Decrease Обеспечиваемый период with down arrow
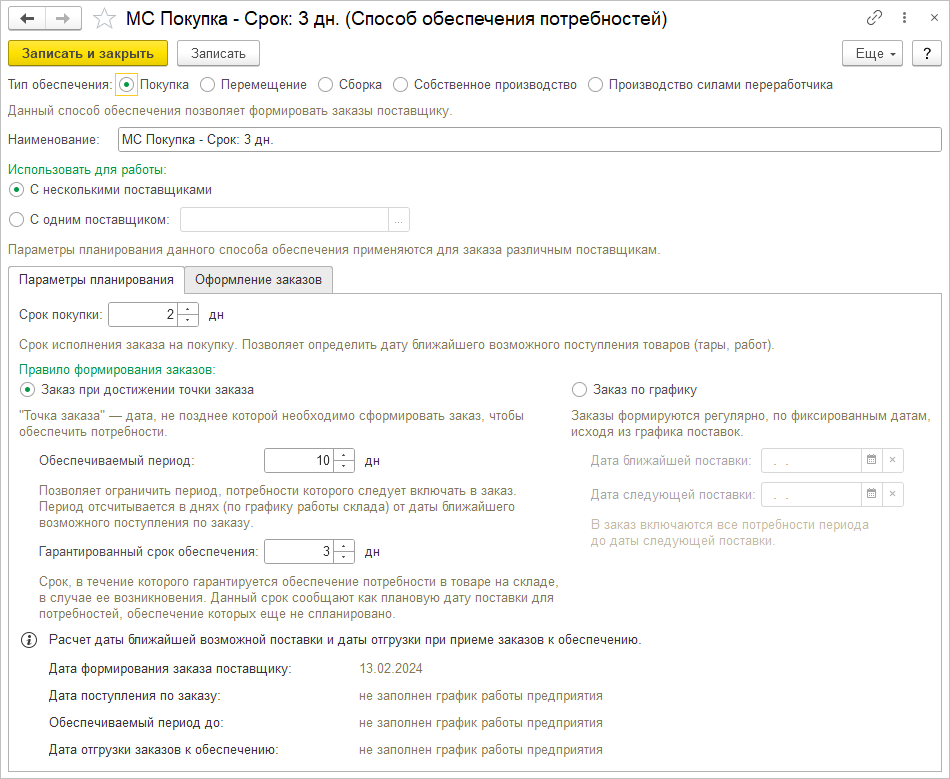Screen dimensions: 950x779 click(344, 466)
